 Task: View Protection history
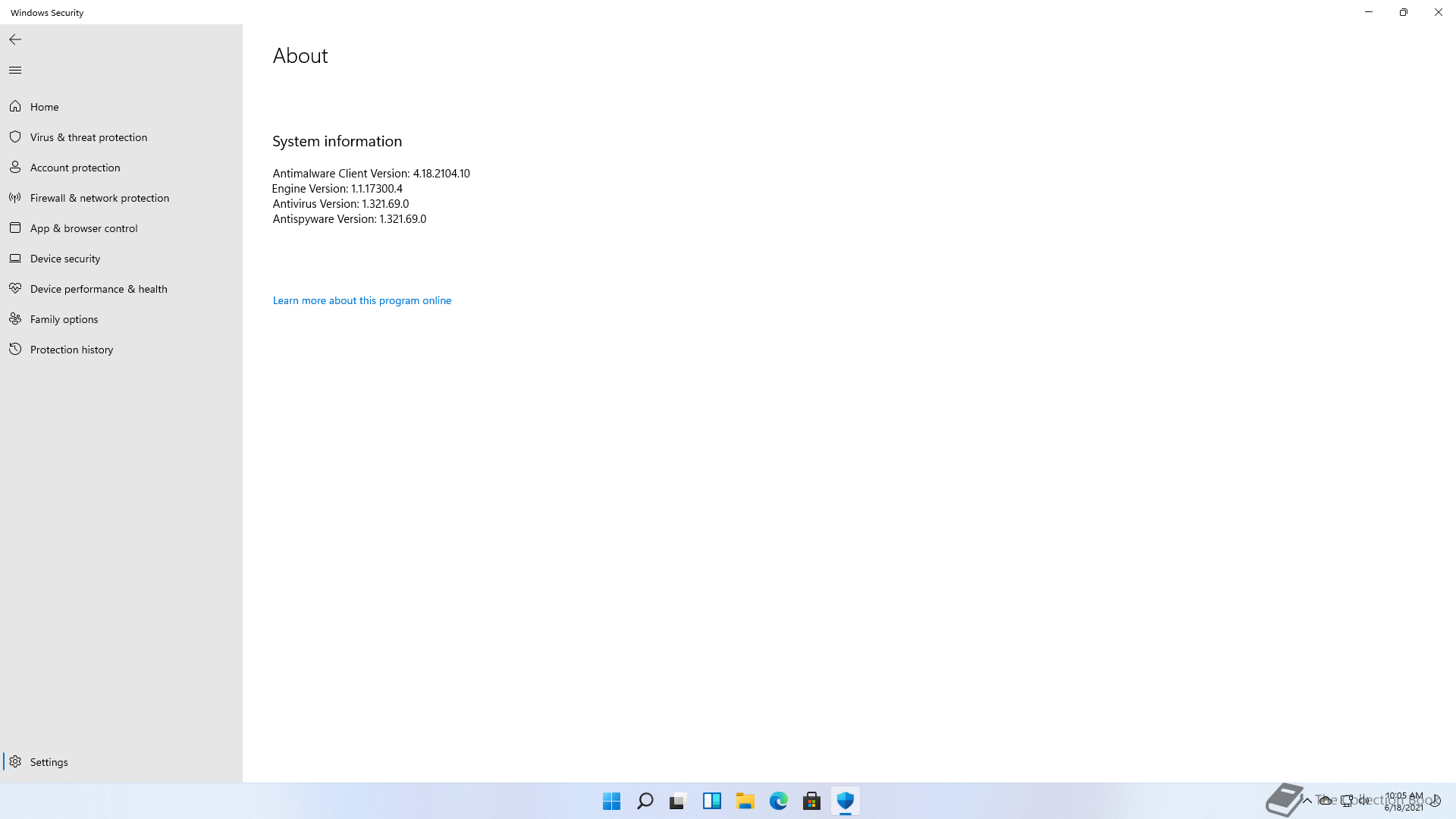pos(121,350)
